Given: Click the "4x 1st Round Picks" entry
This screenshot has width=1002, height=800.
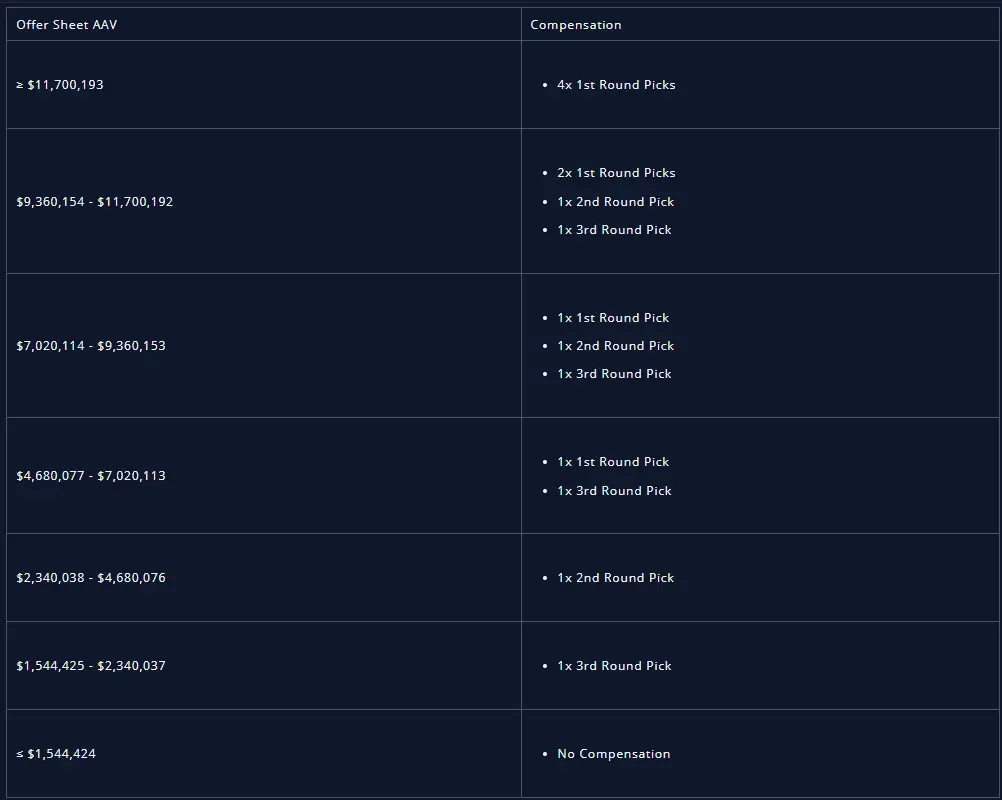Looking at the screenshot, I should point(616,85).
